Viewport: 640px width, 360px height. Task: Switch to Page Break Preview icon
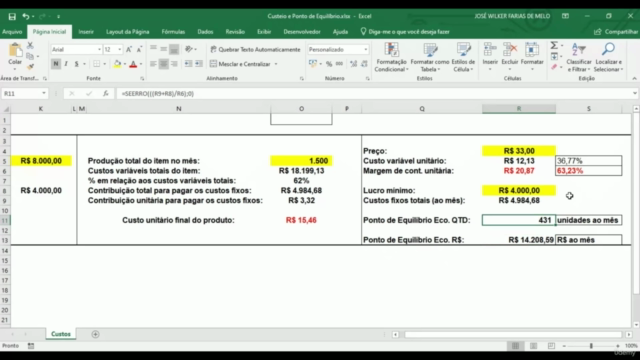pyautogui.click(x=551, y=346)
